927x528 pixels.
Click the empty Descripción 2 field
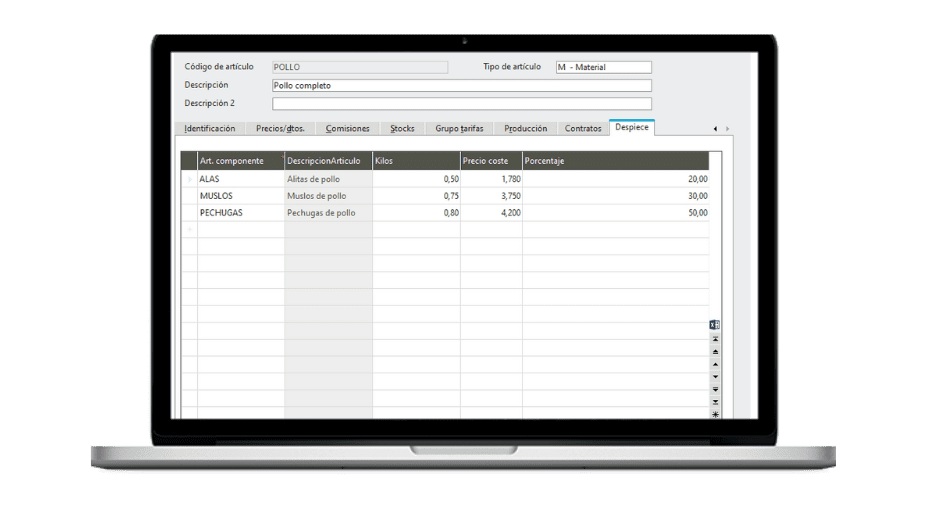tap(462, 104)
